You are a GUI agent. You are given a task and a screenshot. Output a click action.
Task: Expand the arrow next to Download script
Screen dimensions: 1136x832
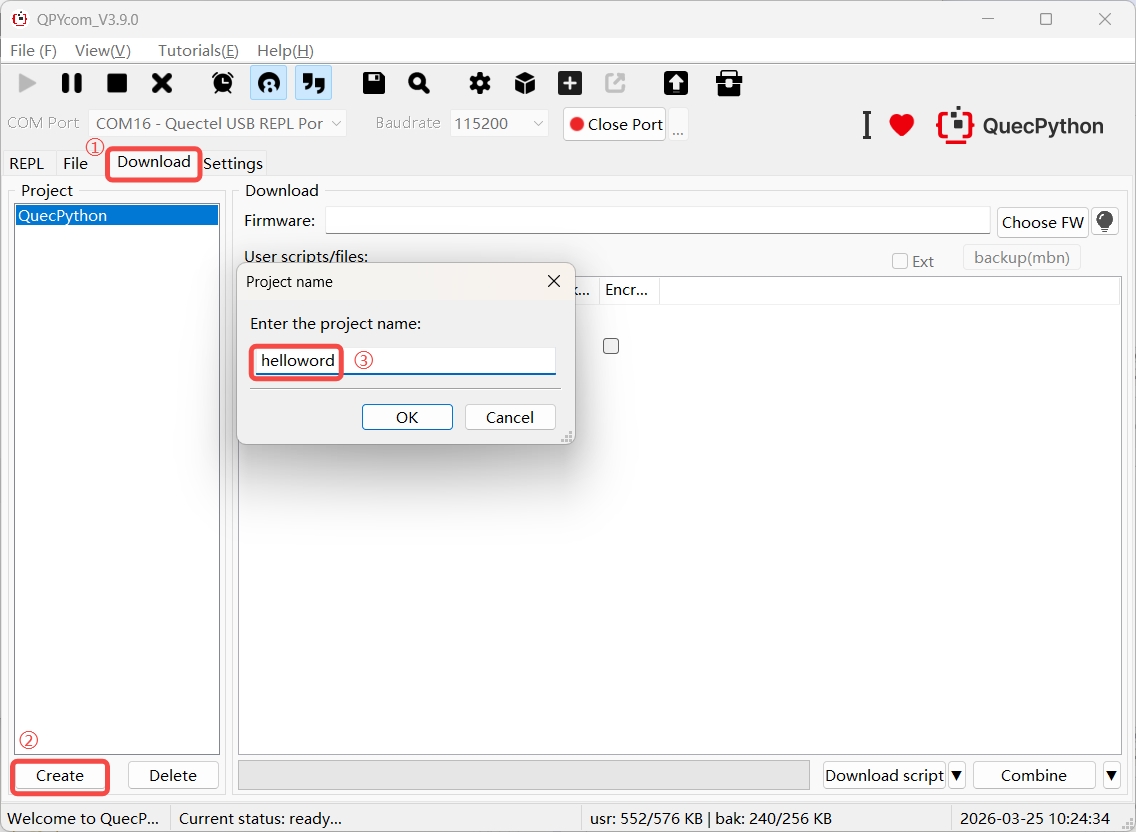tap(957, 775)
